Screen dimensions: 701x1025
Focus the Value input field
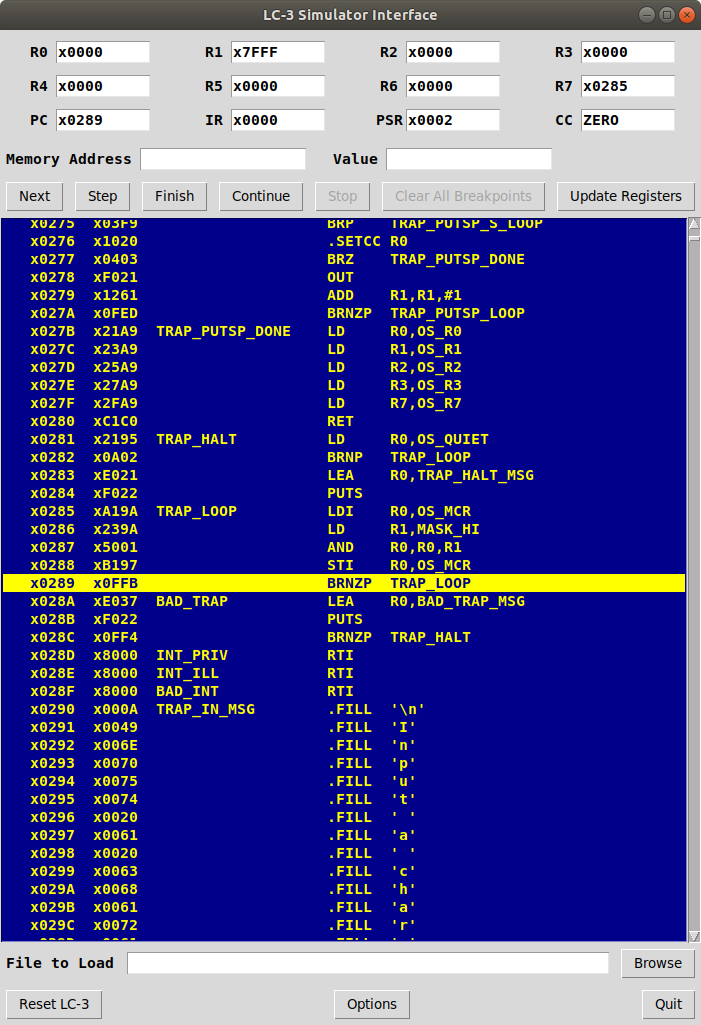point(468,159)
